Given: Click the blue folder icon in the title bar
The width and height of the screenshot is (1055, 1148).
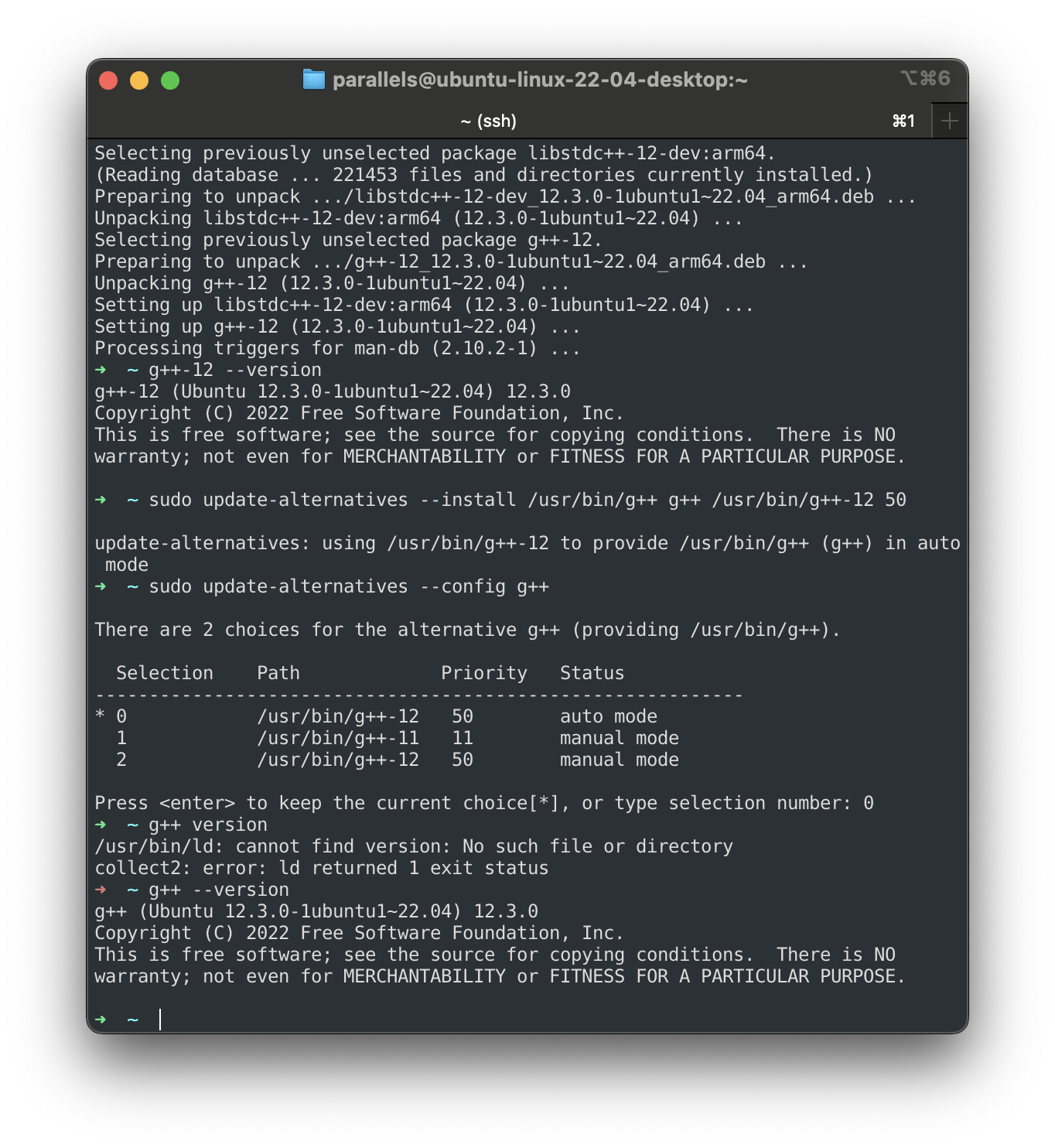Looking at the screenshot, I should (313, 78).
